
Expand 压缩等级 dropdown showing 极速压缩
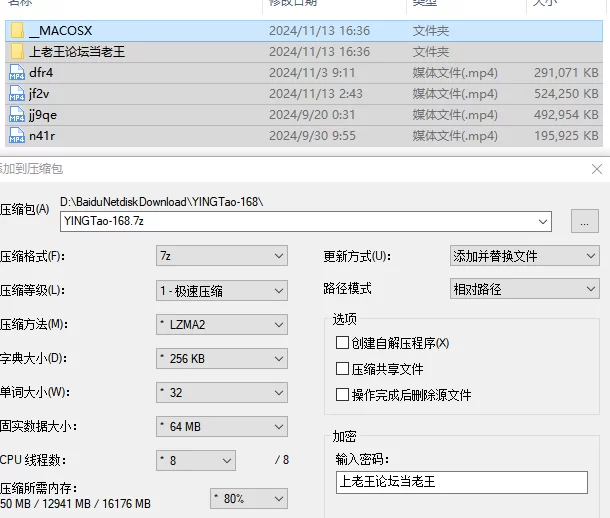pyautogui.click(x=222, y=290)
